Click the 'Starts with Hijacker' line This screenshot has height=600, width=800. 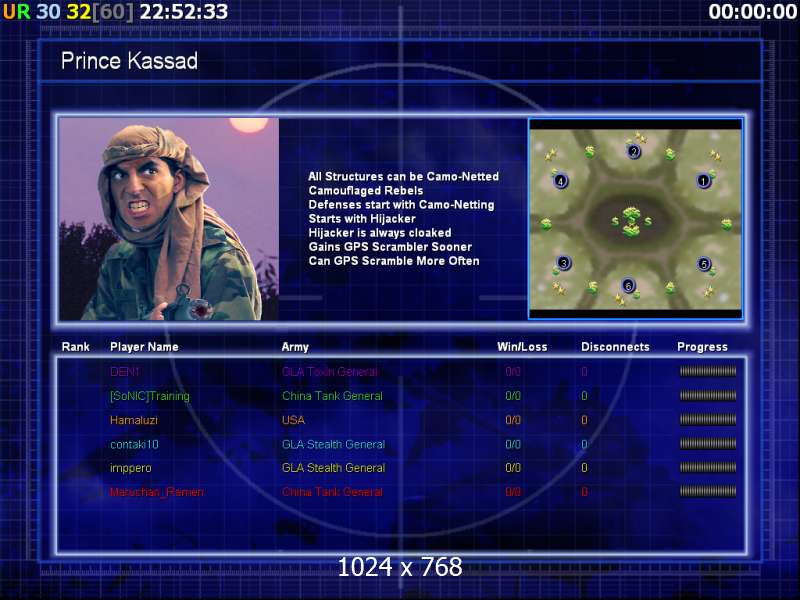click(362, 219)
